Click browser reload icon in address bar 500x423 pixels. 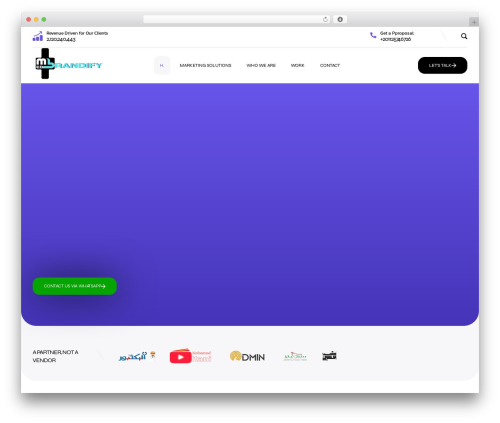325,19
